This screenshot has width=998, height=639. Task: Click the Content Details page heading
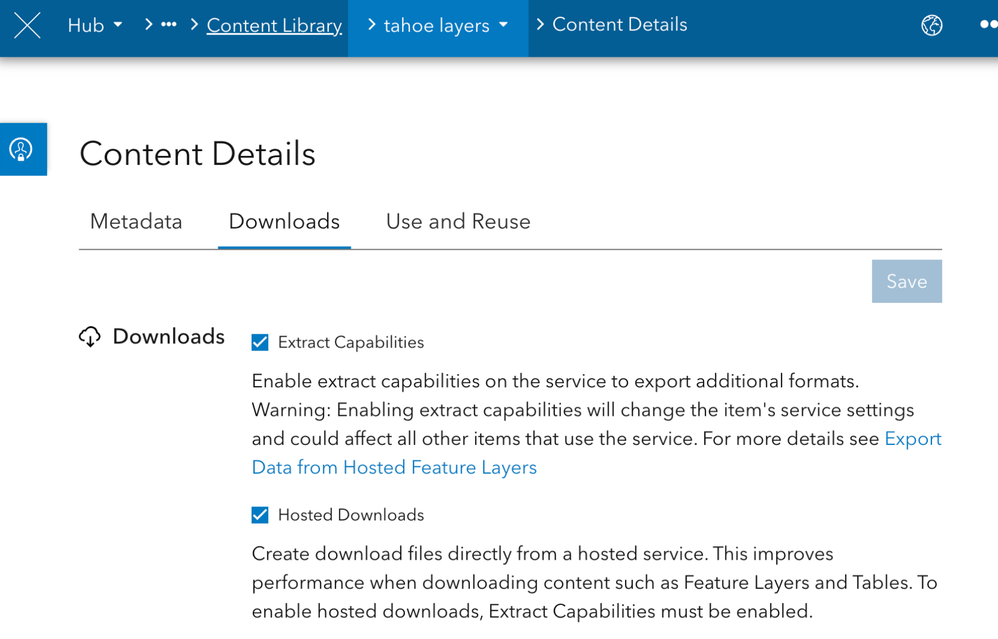tap(197, 154)
